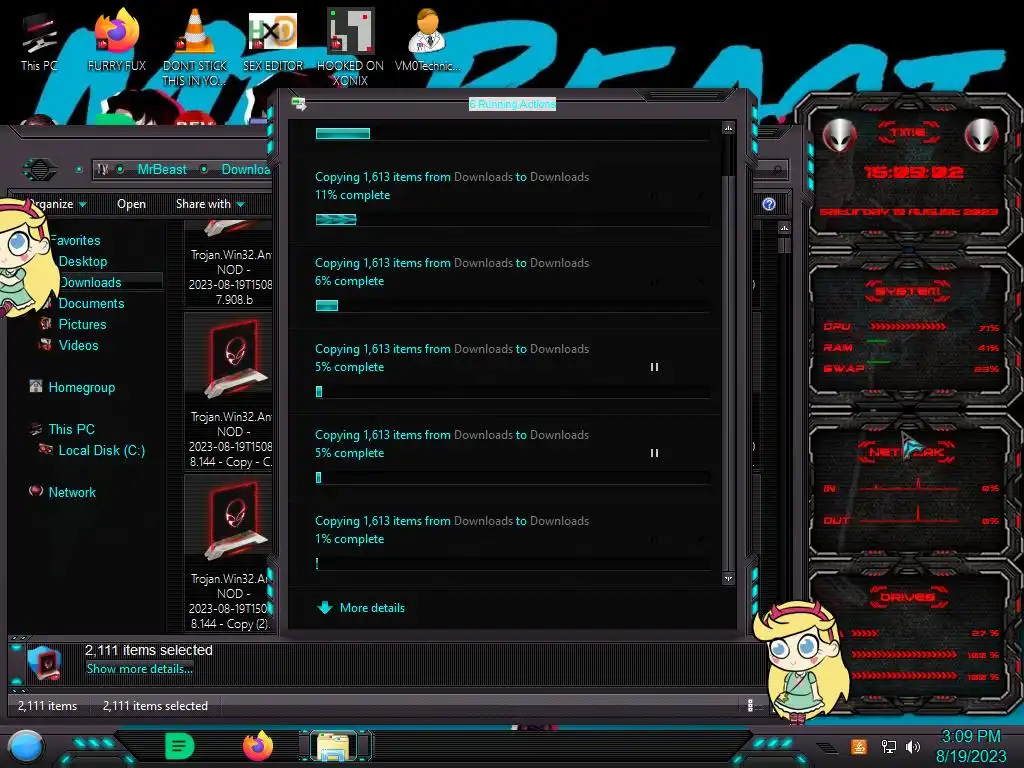The width and height of the screenshot is (1024, 768).
Task: Click the copy dialog title bar icon
Action: point(299,103)
